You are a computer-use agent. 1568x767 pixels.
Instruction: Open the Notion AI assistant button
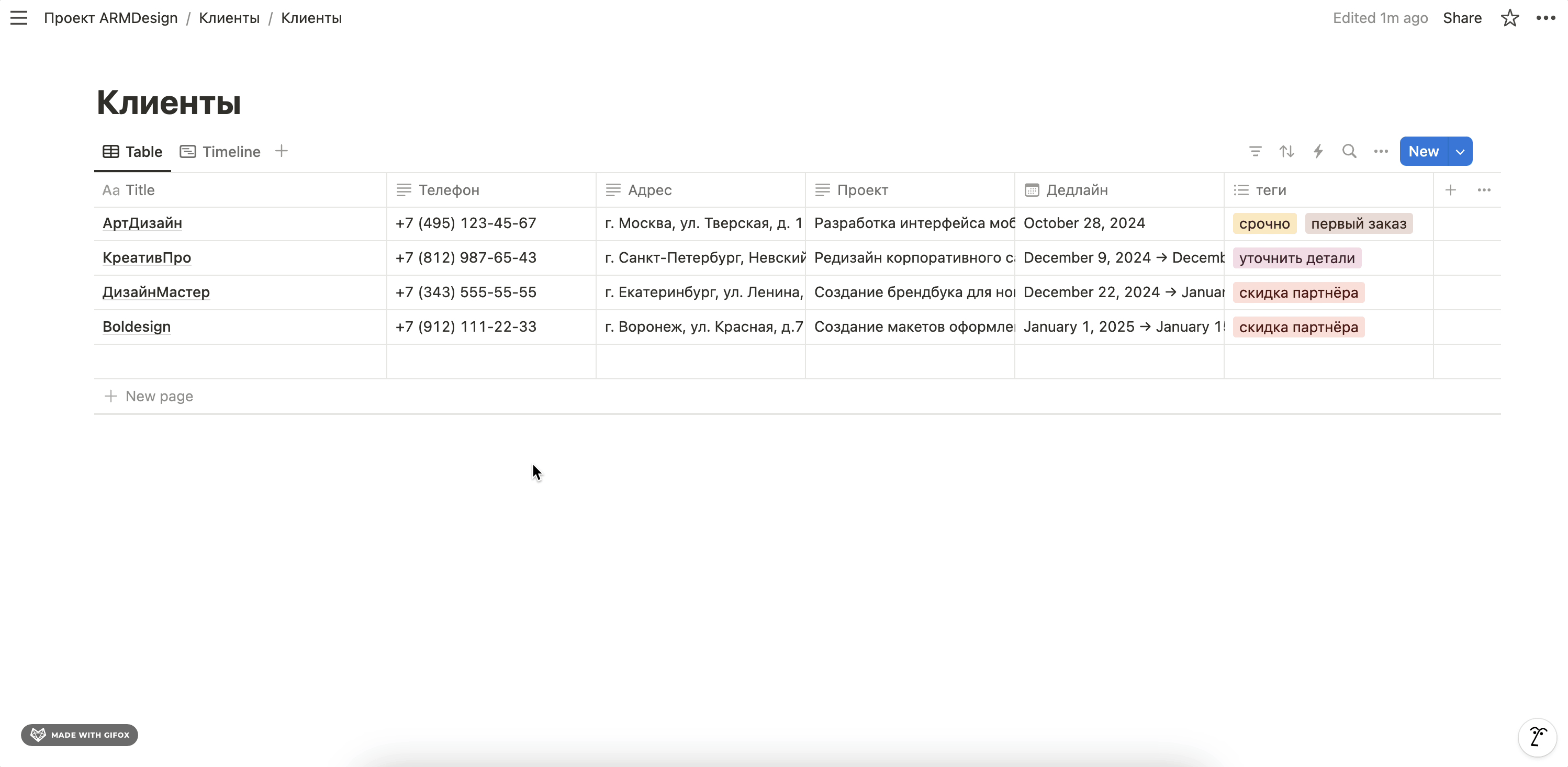[x=1538, y=737]
